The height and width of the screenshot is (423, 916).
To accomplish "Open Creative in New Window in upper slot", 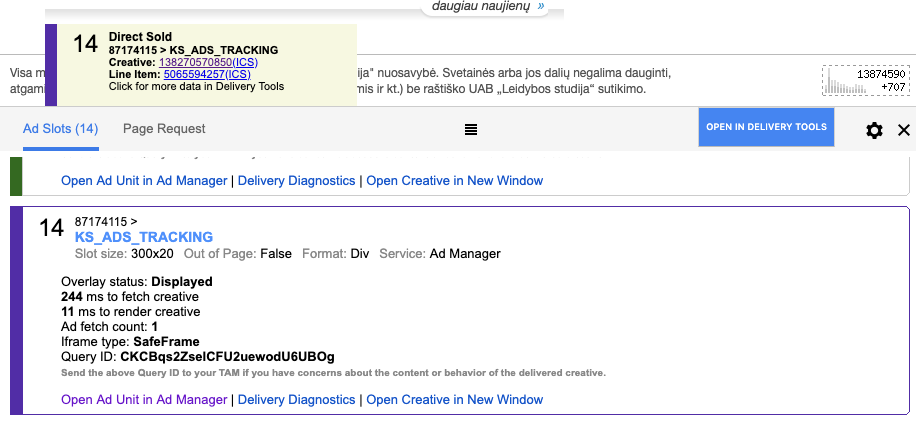I will click(x=454, y=181).
